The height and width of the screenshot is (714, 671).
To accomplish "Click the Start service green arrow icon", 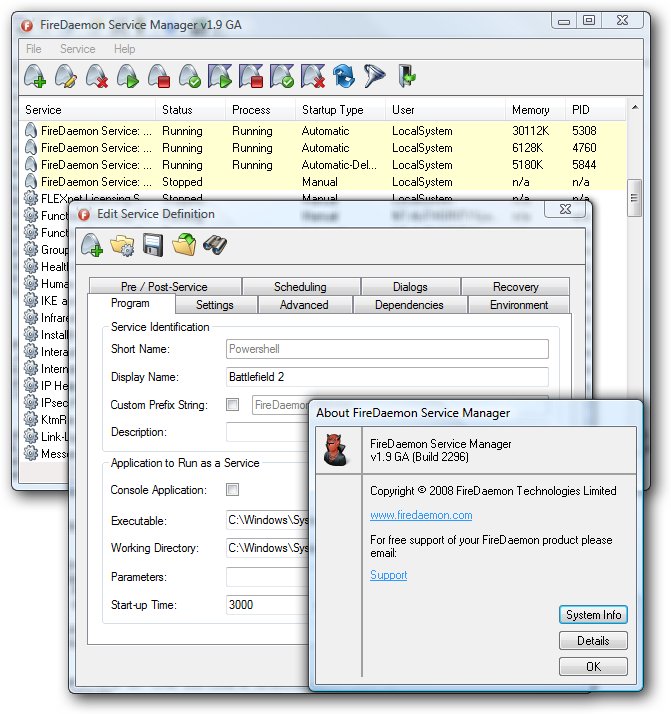I will pos(128,76).
